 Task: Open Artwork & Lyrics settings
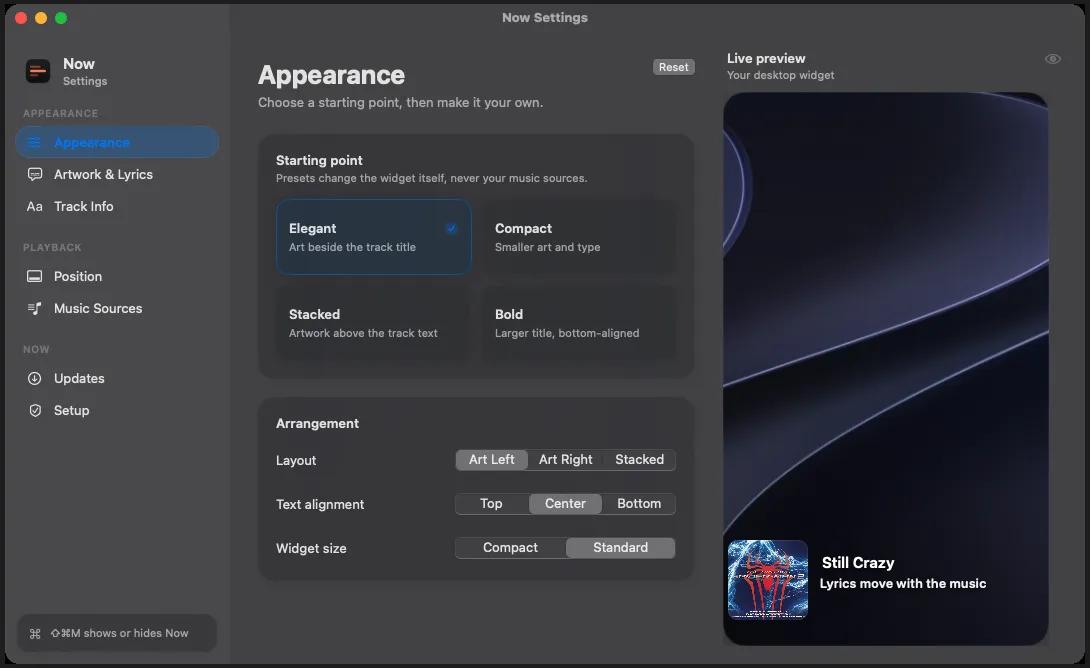click(x=117, y=174)
